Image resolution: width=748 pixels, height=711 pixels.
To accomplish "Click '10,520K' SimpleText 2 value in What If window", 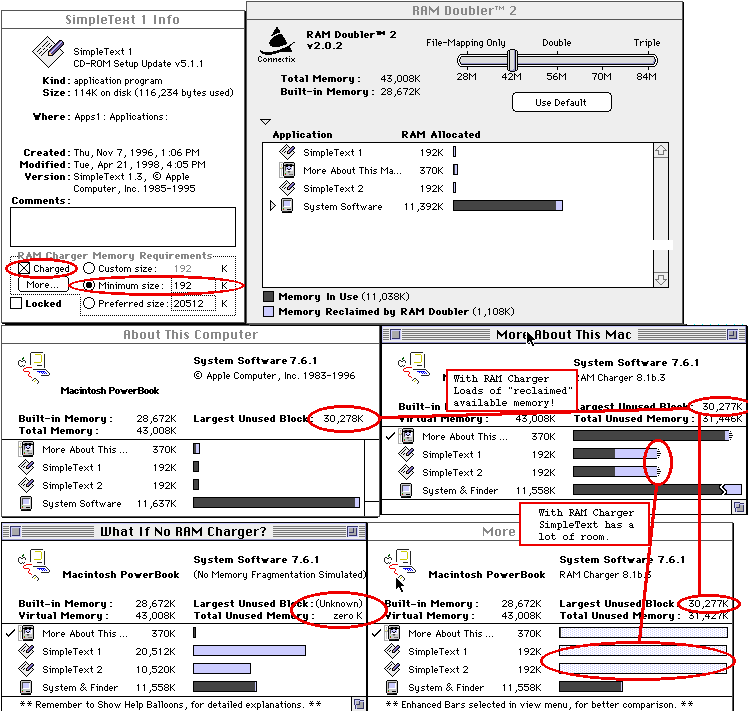I will pos(156,669).
